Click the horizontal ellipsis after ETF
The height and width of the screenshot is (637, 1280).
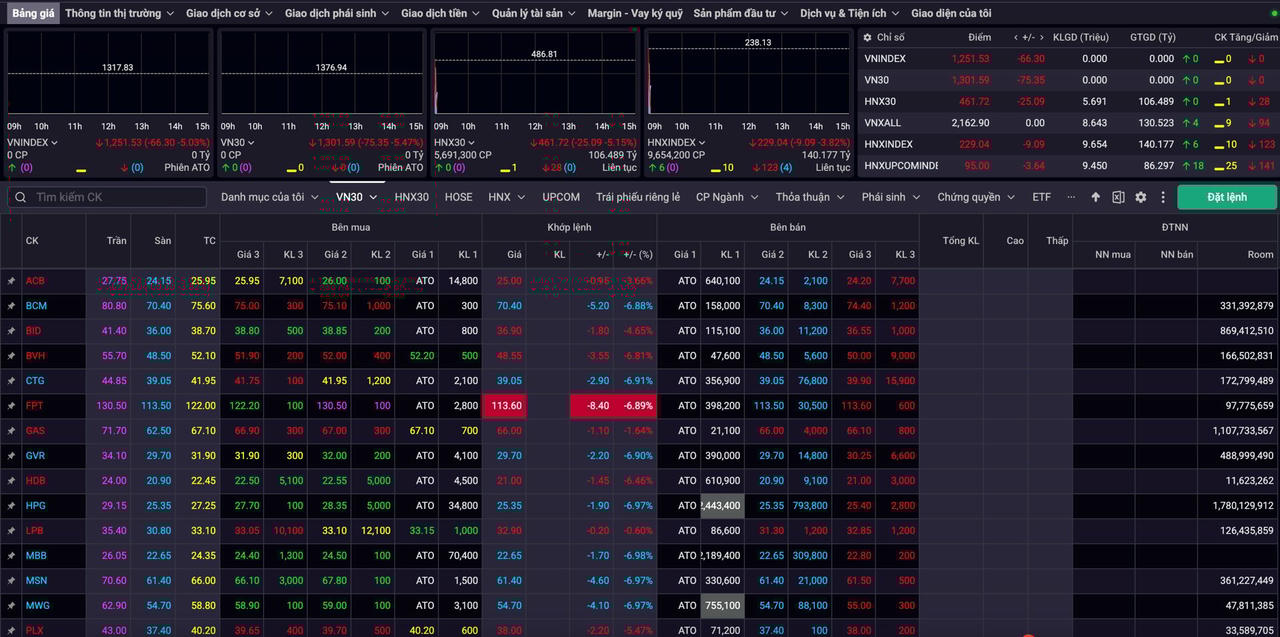pyautogui.click(x=1072, y=197)
